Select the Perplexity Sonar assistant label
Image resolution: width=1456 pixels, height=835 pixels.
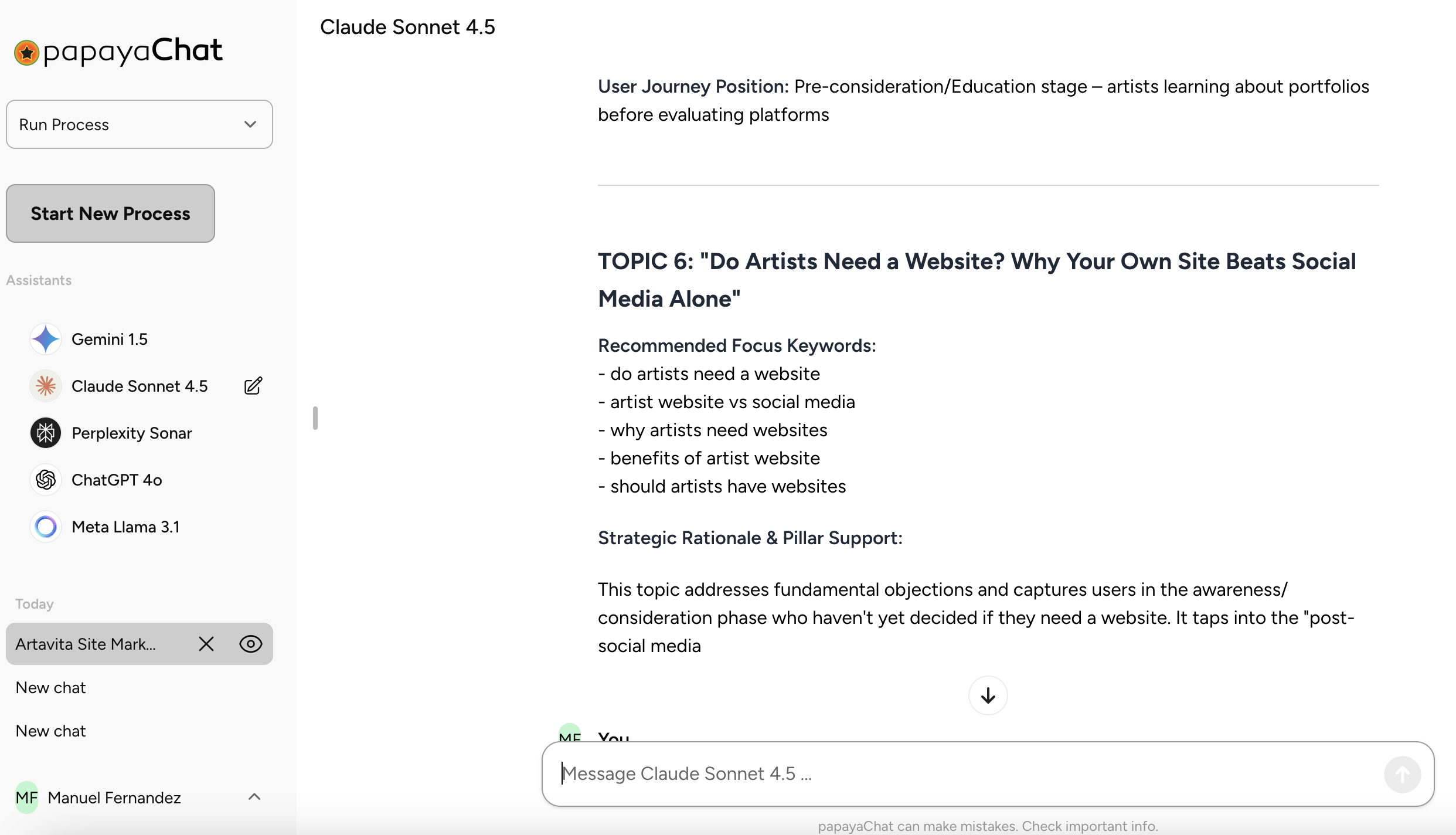[x=132, y=433]
